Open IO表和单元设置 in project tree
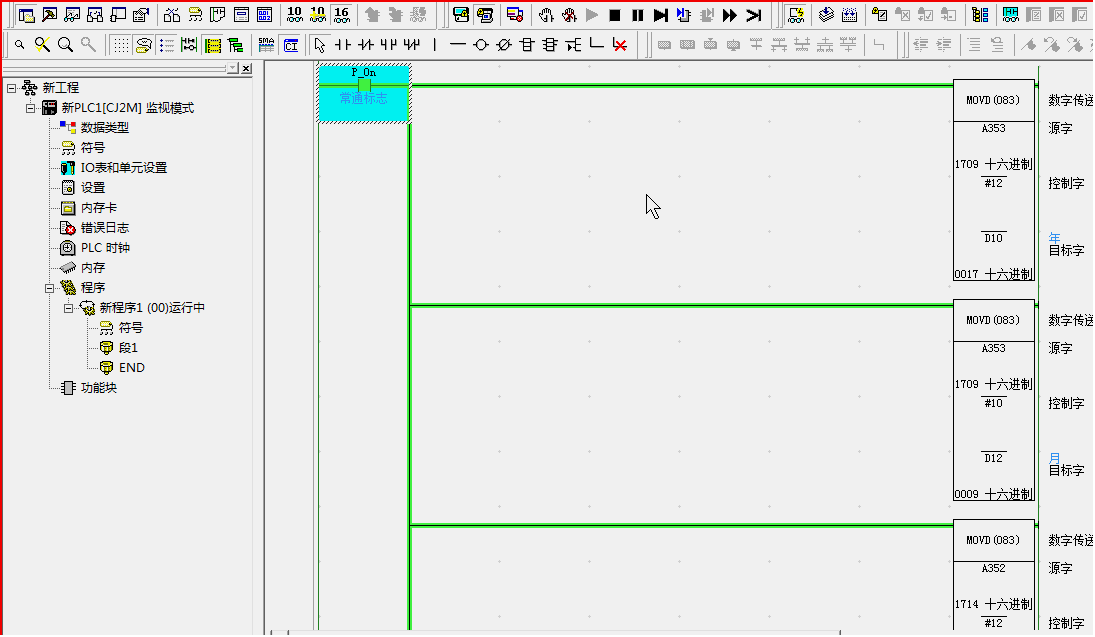The width and height of the screenshot is (1095, 637). (123, 168)
